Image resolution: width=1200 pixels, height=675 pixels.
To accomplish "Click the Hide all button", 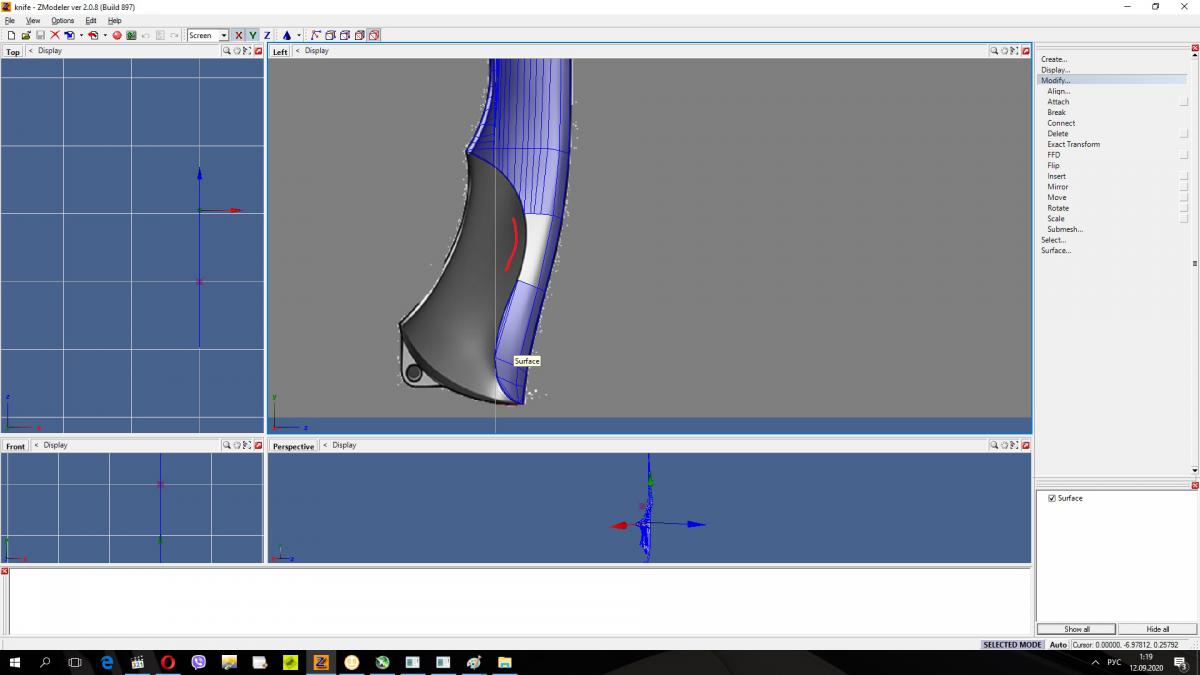I will coord(1157,629).
